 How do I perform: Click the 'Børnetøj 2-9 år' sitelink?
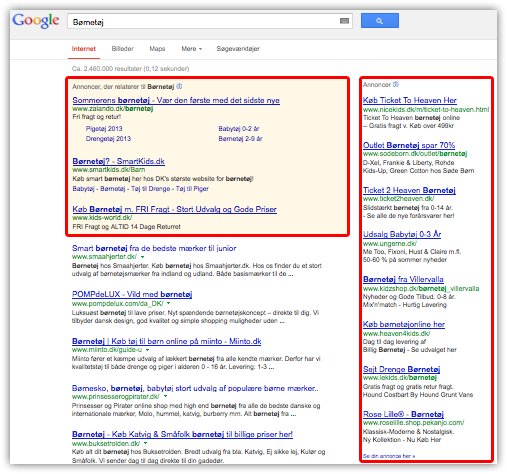[x=240, y=139]
